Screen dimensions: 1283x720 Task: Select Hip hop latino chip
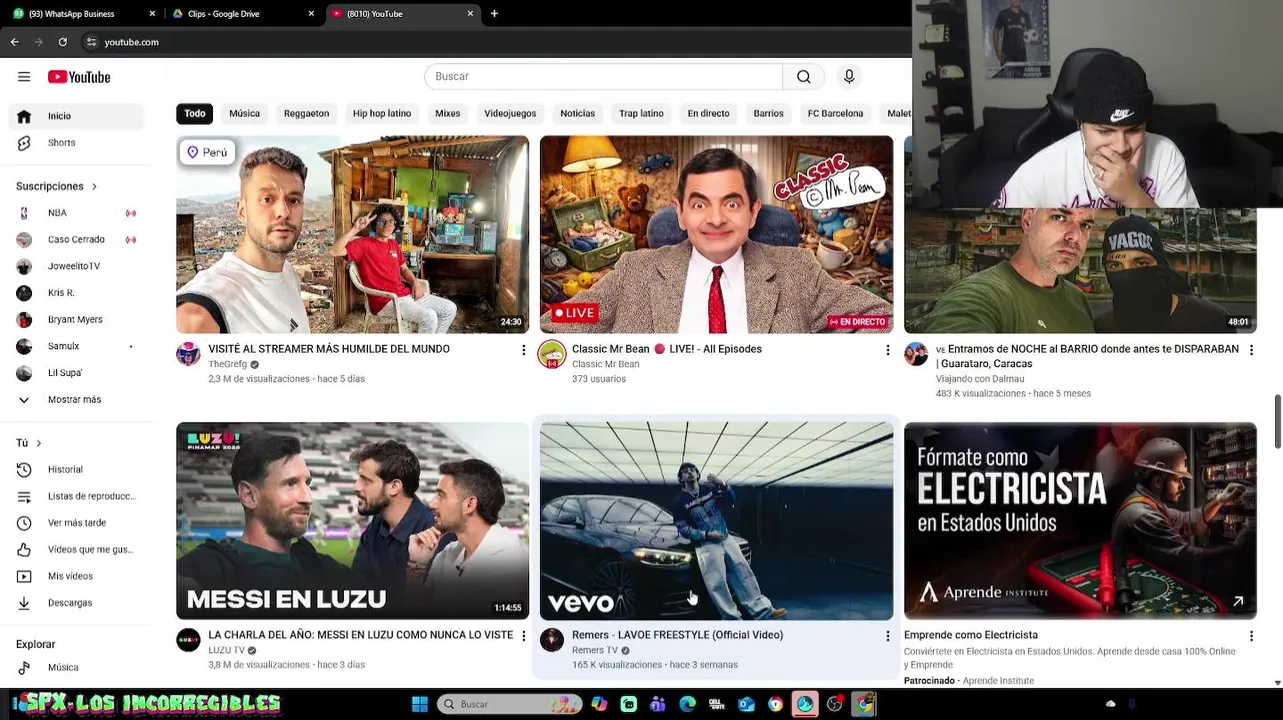coord(382,113)
